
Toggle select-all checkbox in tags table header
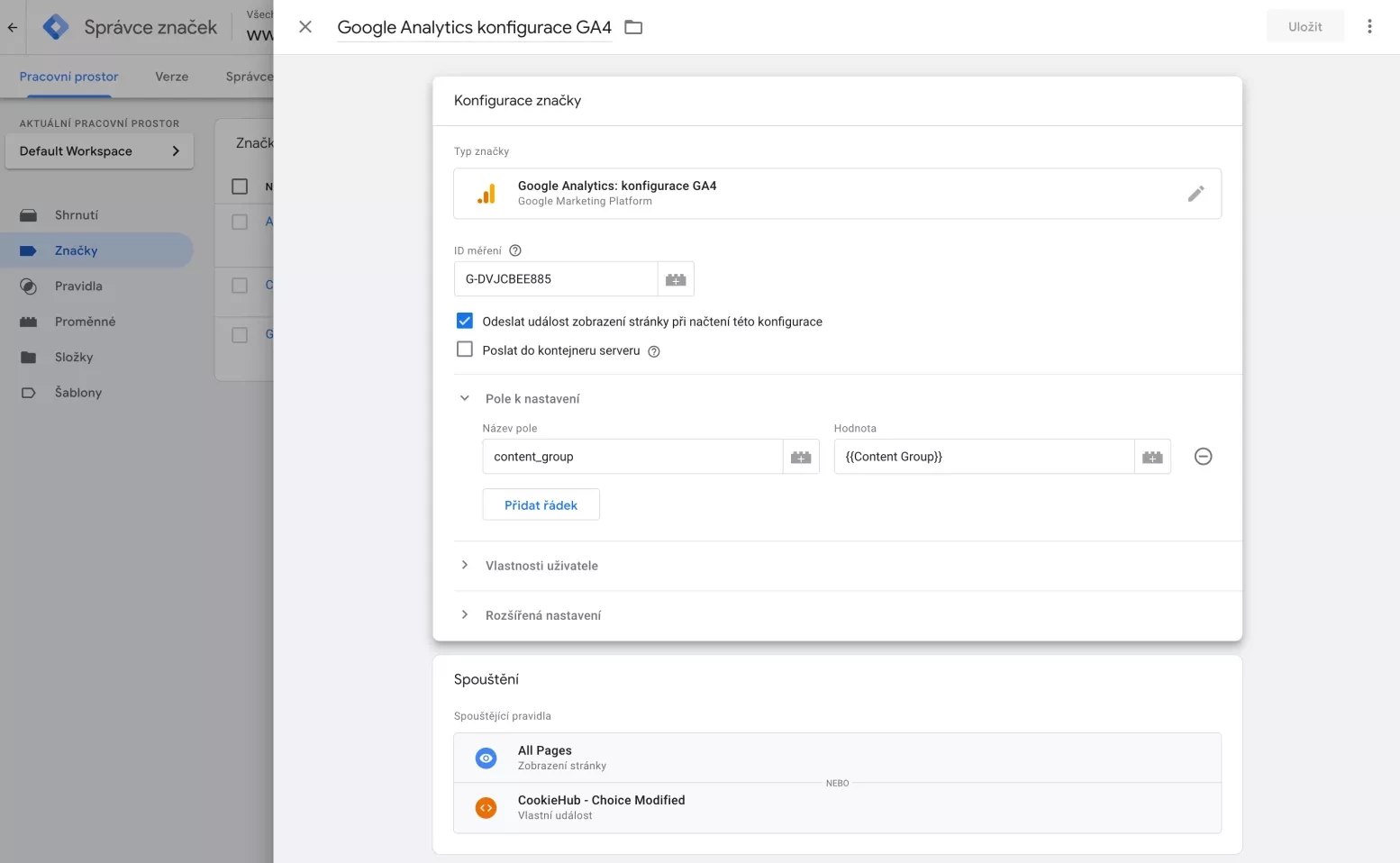tap(240, 186)
